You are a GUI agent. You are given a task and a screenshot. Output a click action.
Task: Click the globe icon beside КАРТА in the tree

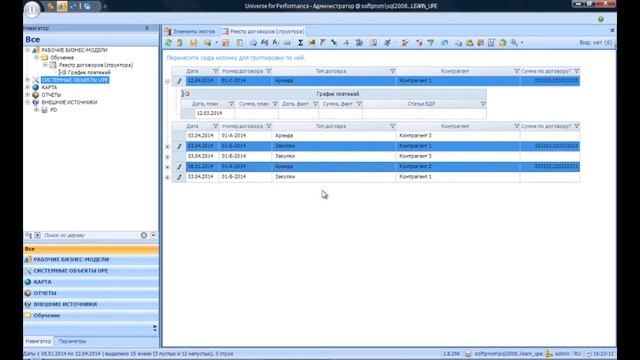click(x=36, y=87)
